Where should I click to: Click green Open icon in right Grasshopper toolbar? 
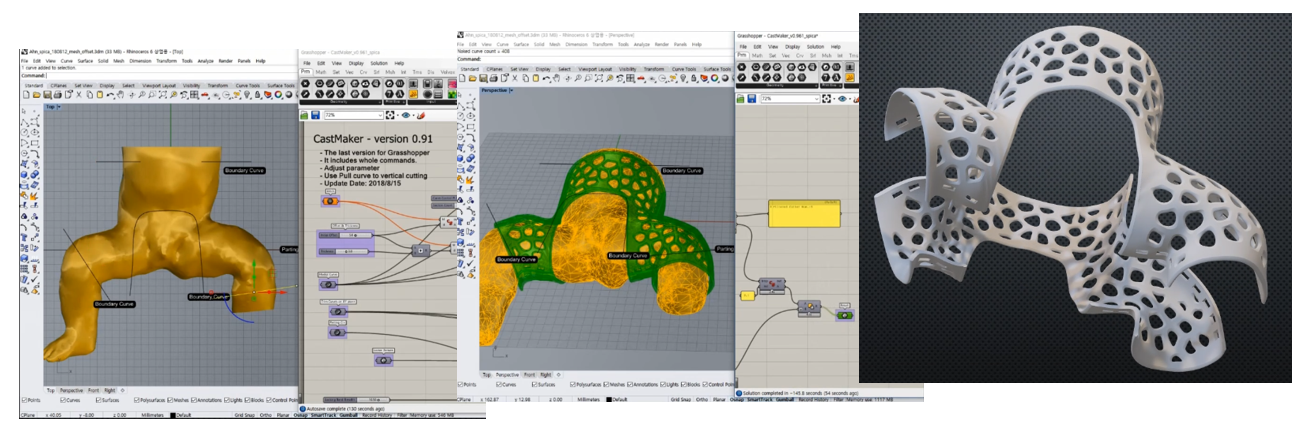pyautogui.click(x=741, y=99)
